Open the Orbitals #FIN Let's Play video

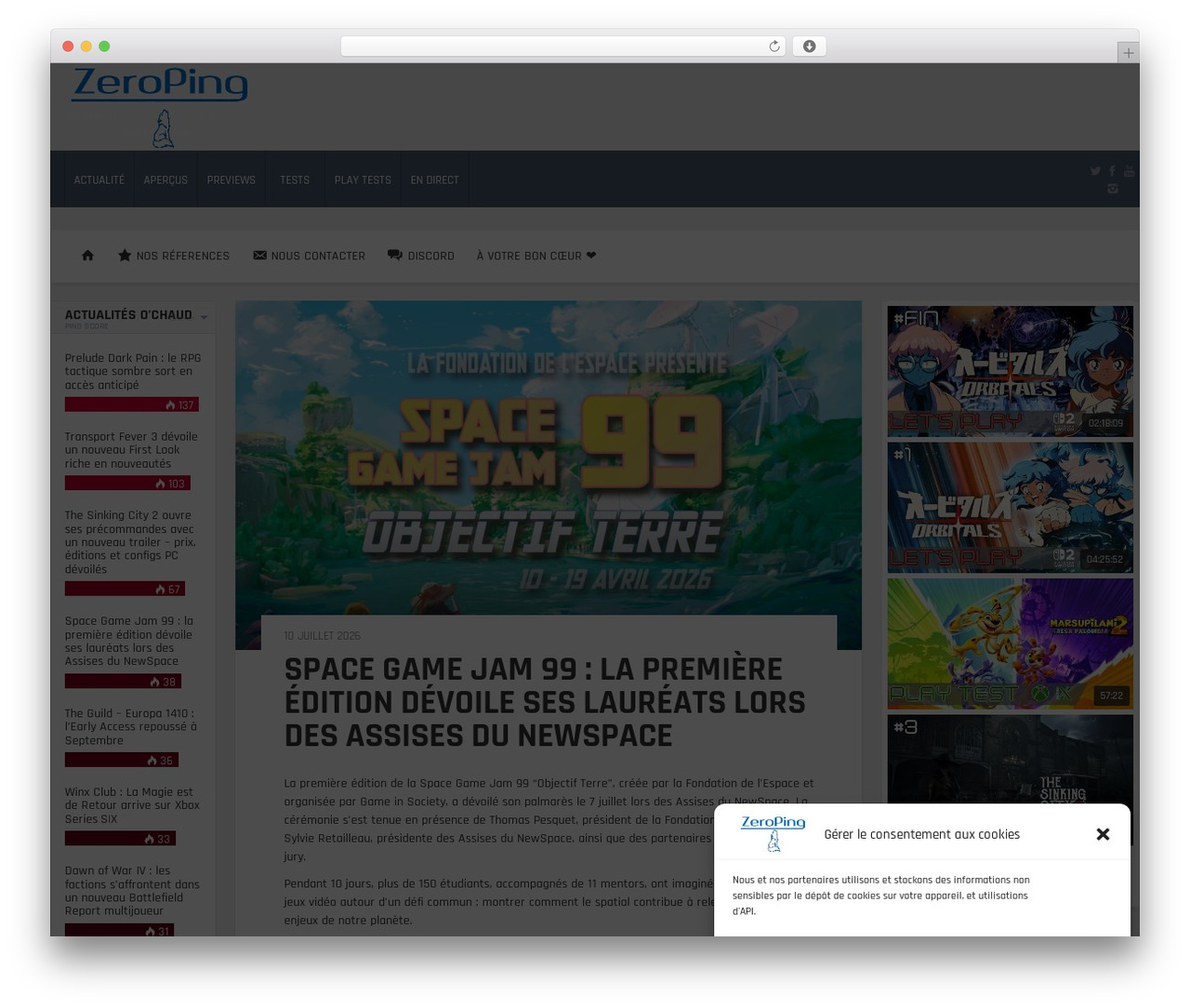coord(1010,371)
